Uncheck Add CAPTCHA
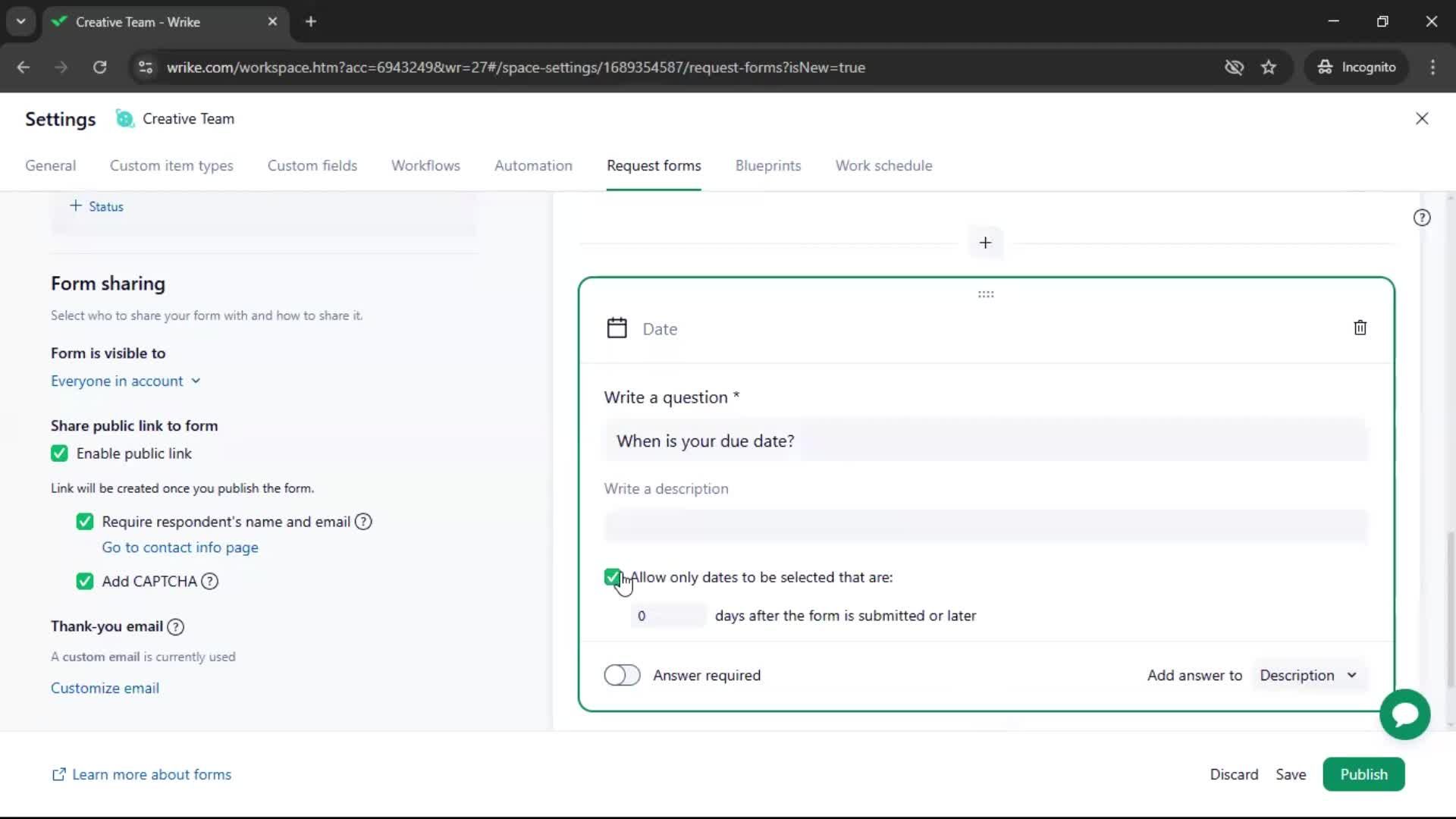This screenshot has width=1456, height=819. click(x=85, y=582)
